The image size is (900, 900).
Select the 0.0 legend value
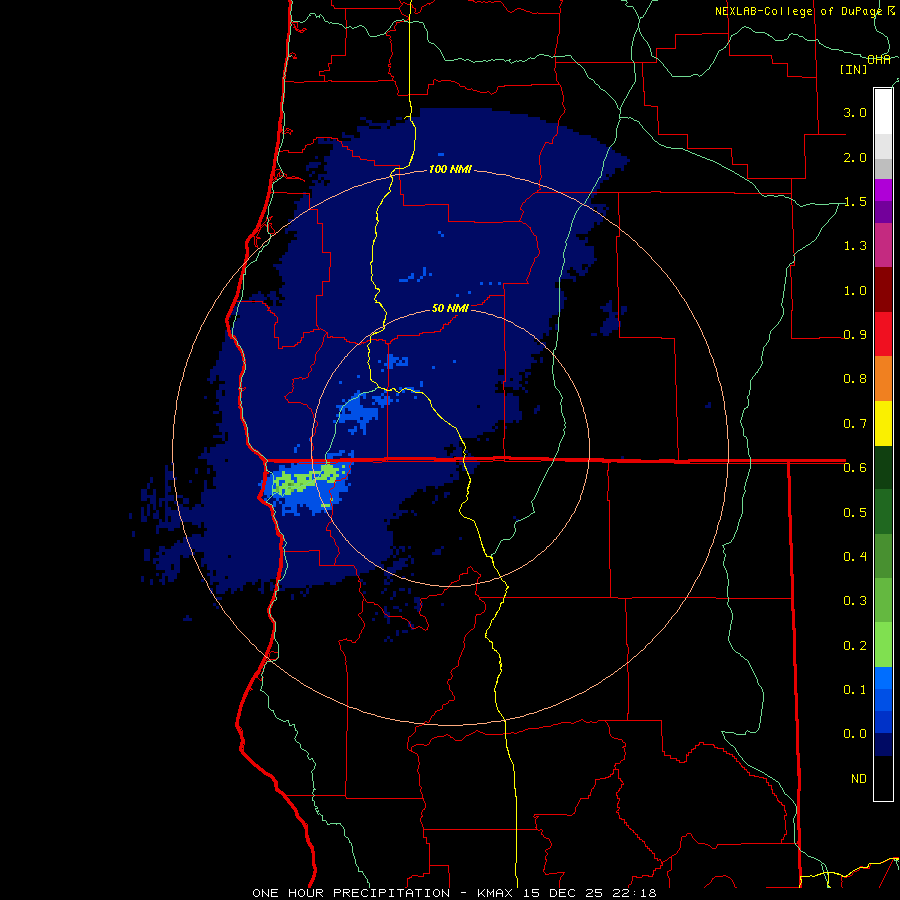855,734
